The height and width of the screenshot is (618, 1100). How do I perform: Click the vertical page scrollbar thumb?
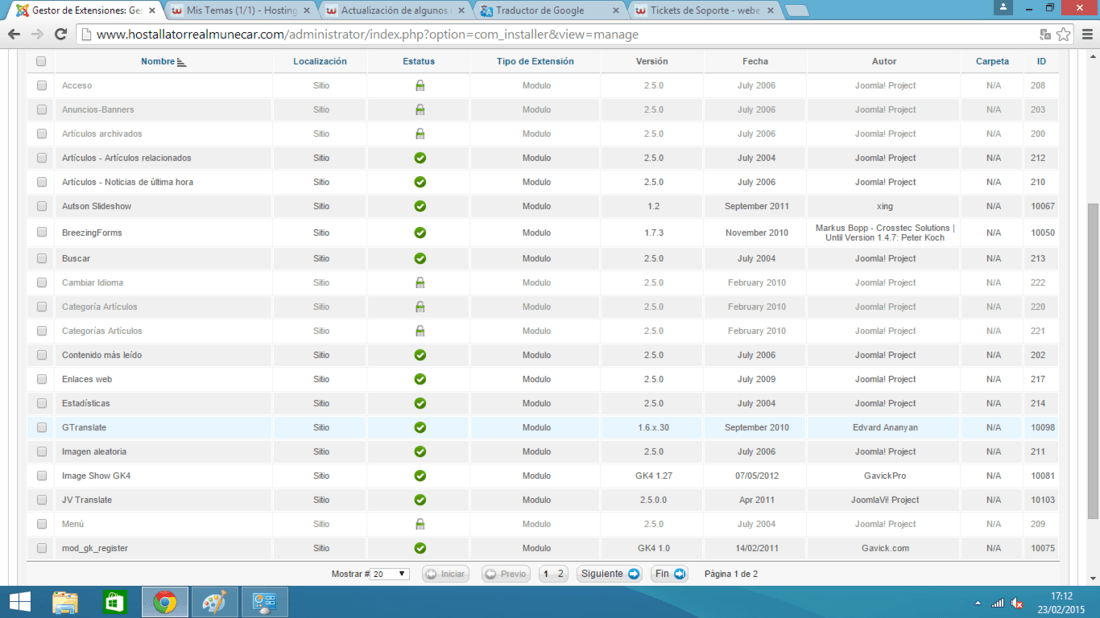click(x=1092, y=361)
